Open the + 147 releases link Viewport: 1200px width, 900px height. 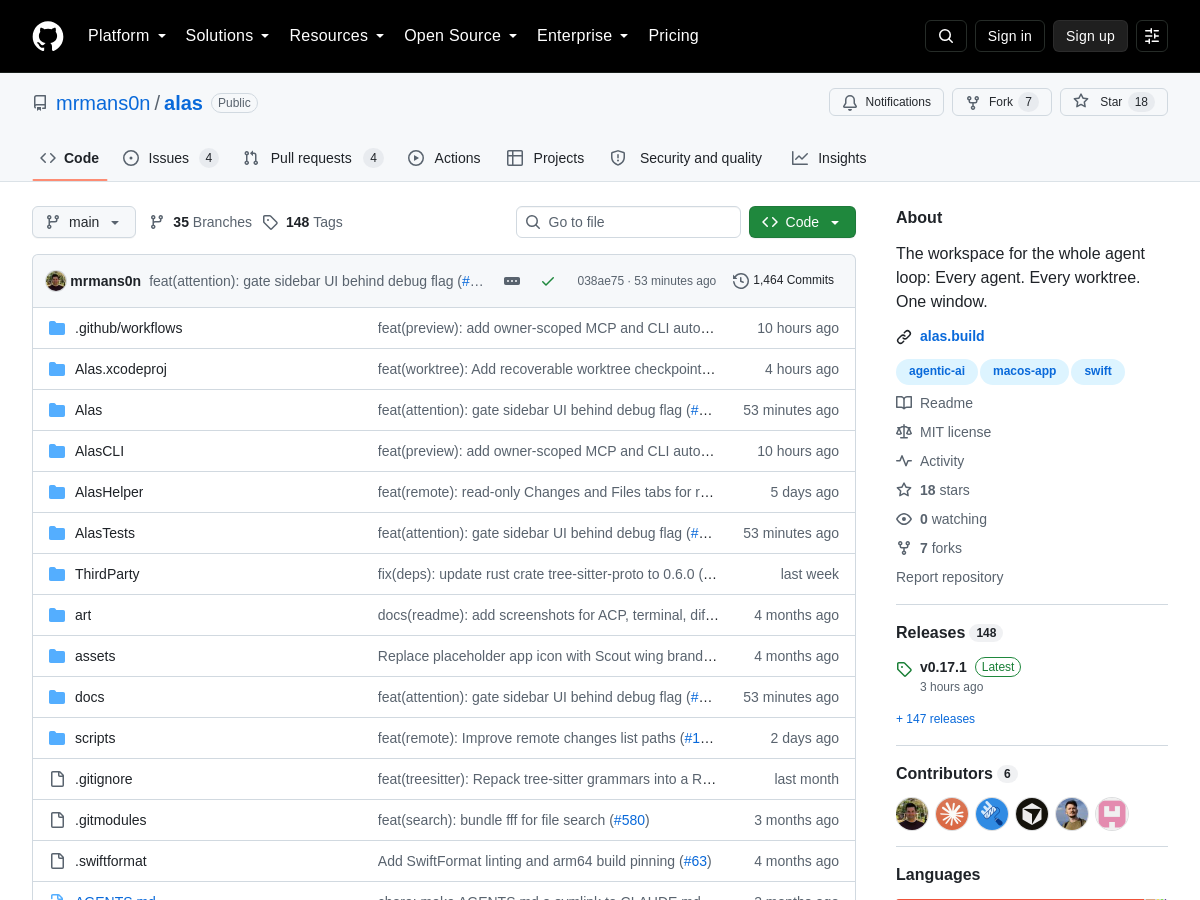[935, 719]
